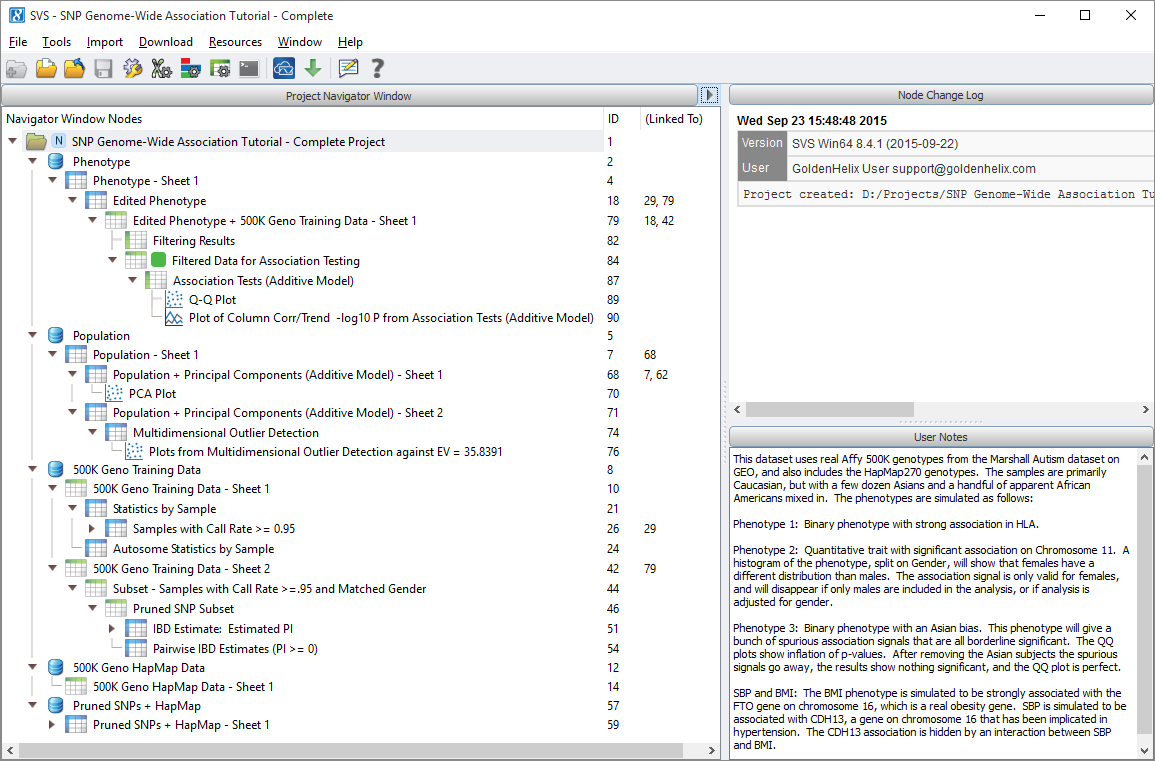
Task: Click the terminal console toolbar icon
Action: coord(249,68)
